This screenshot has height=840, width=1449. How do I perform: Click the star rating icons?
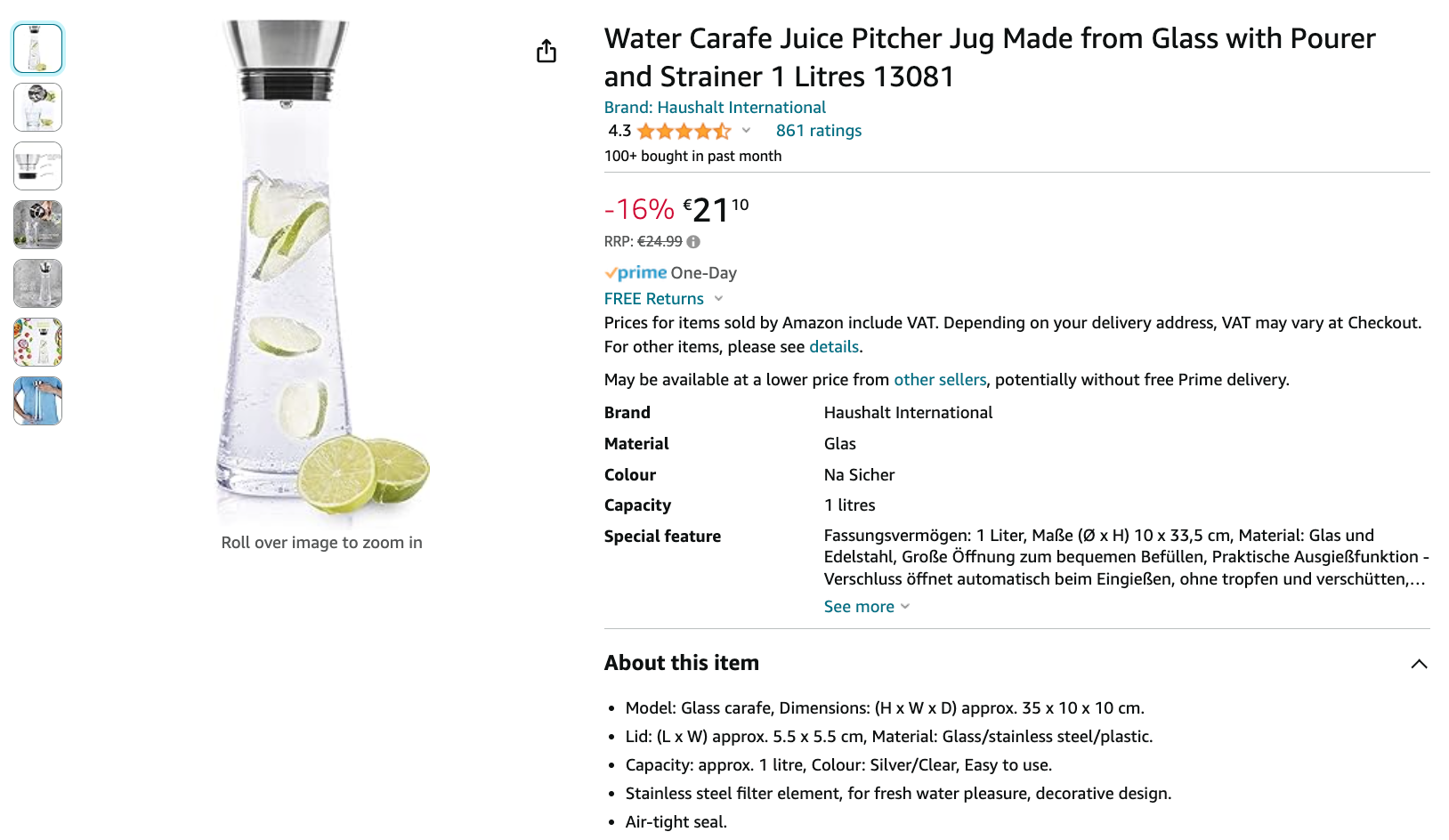click(684, 132)
